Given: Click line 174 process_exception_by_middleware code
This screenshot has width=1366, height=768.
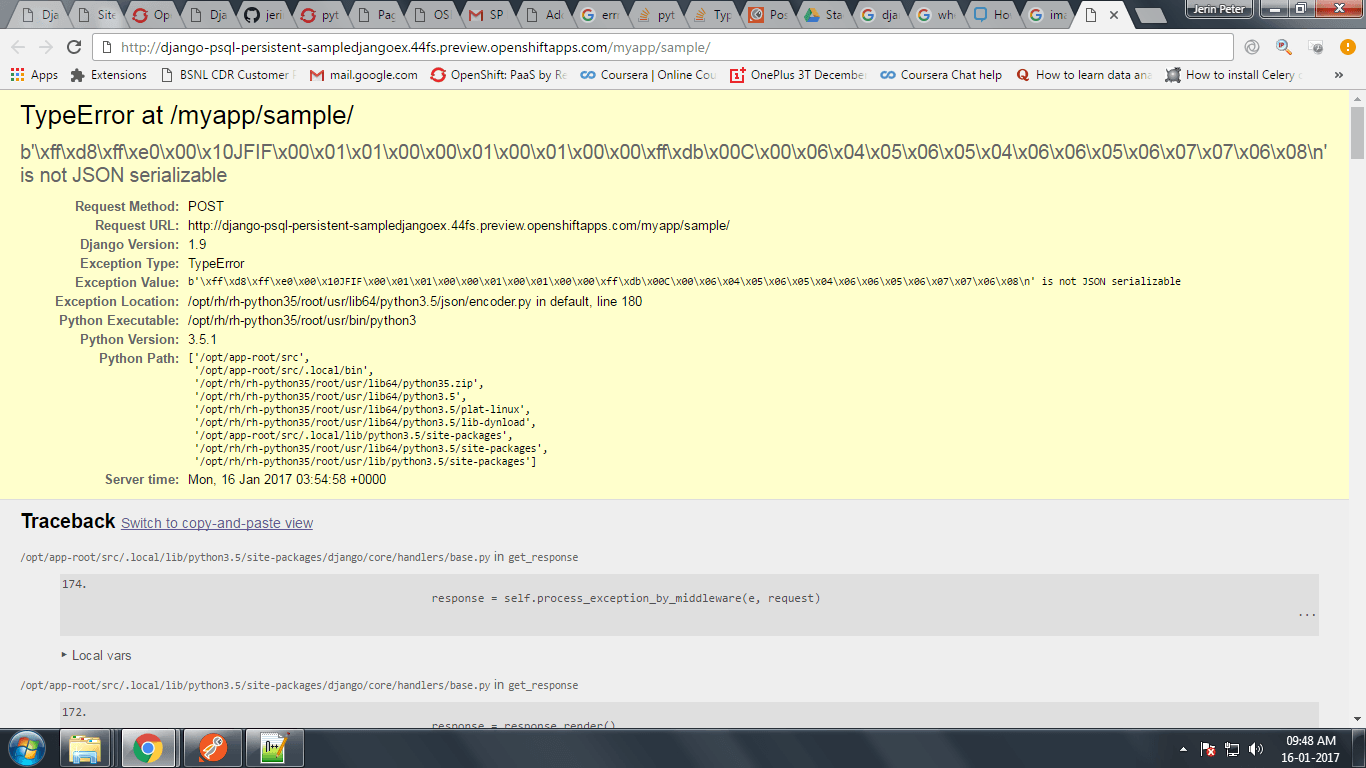Looking at the screenshot, I should click(626, 598).
